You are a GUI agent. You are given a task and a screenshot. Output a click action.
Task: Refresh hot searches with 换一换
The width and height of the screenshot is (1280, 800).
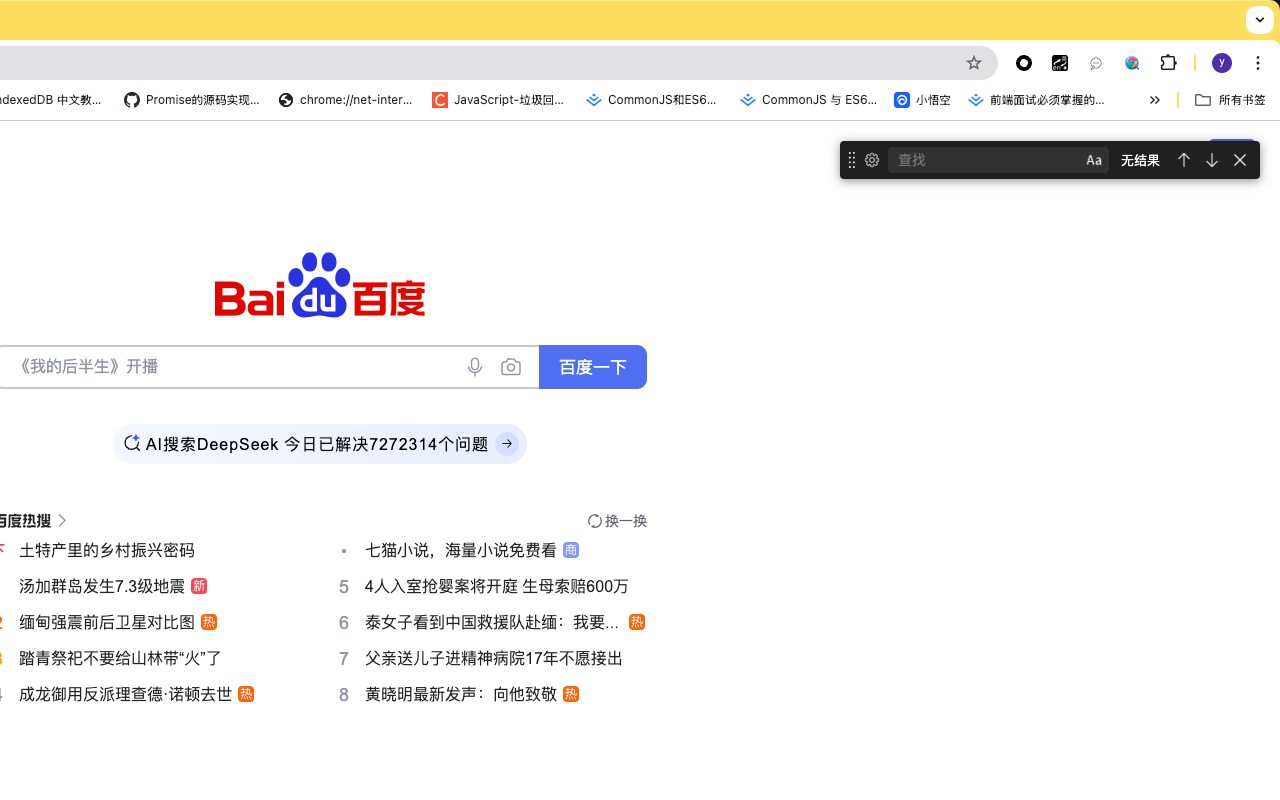[x=617, y=521]
